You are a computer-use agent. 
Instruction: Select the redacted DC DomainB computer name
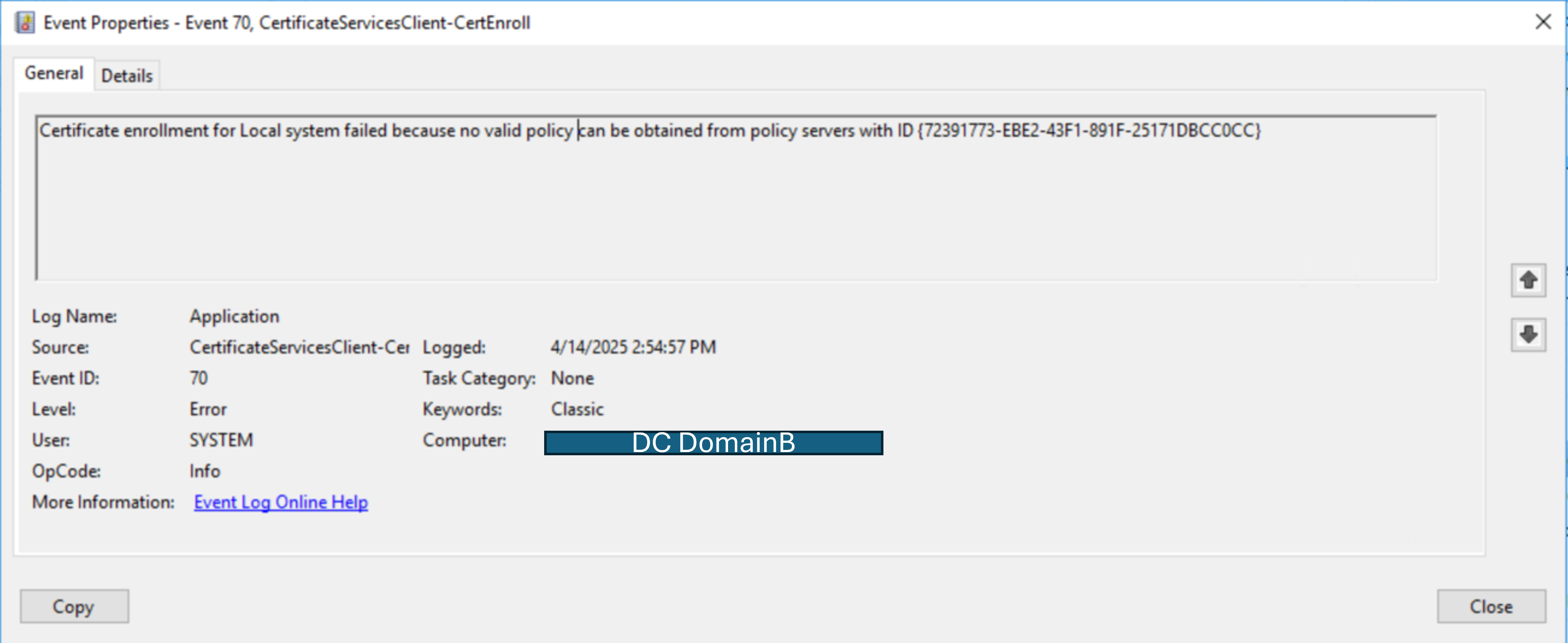(x=713, y=444)
